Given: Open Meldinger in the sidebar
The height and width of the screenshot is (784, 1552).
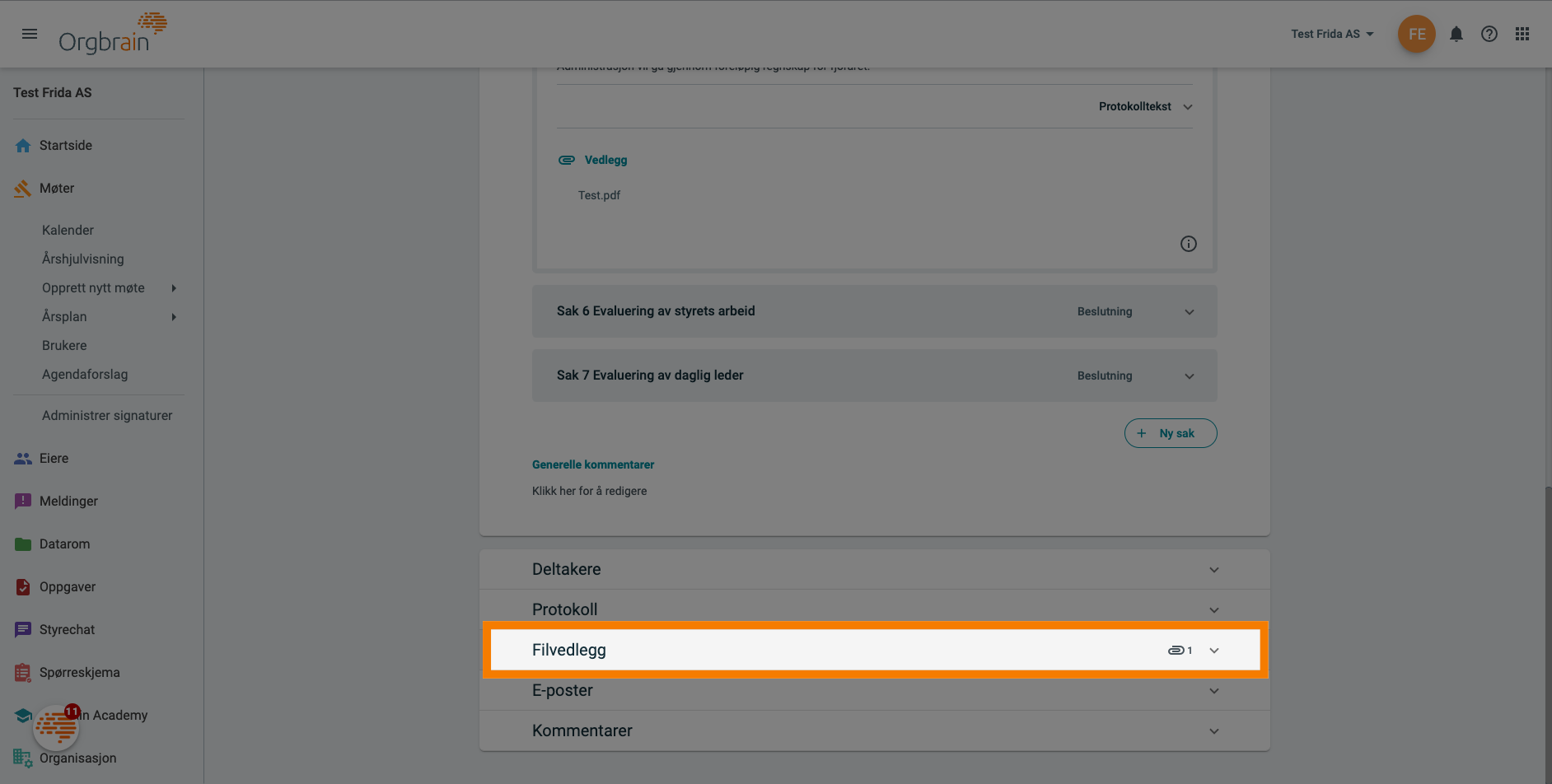Looking at the screenshot, I should click(68, 502).
